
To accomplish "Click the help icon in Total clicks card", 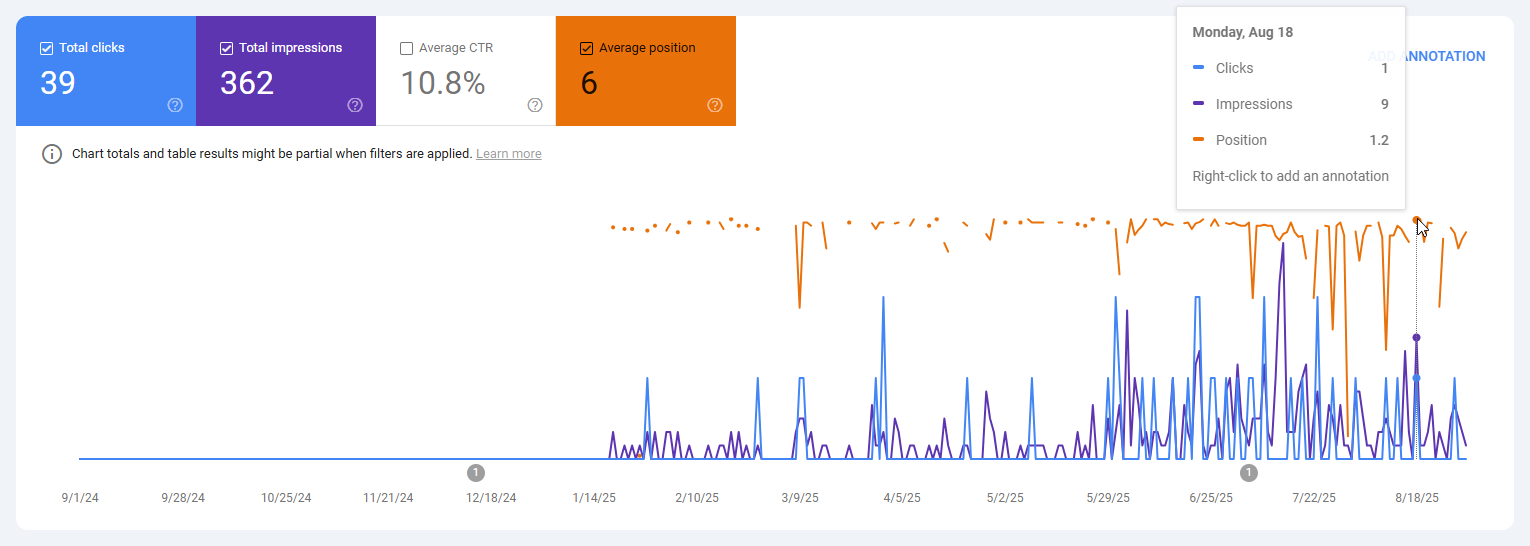I will pos(175,105).
